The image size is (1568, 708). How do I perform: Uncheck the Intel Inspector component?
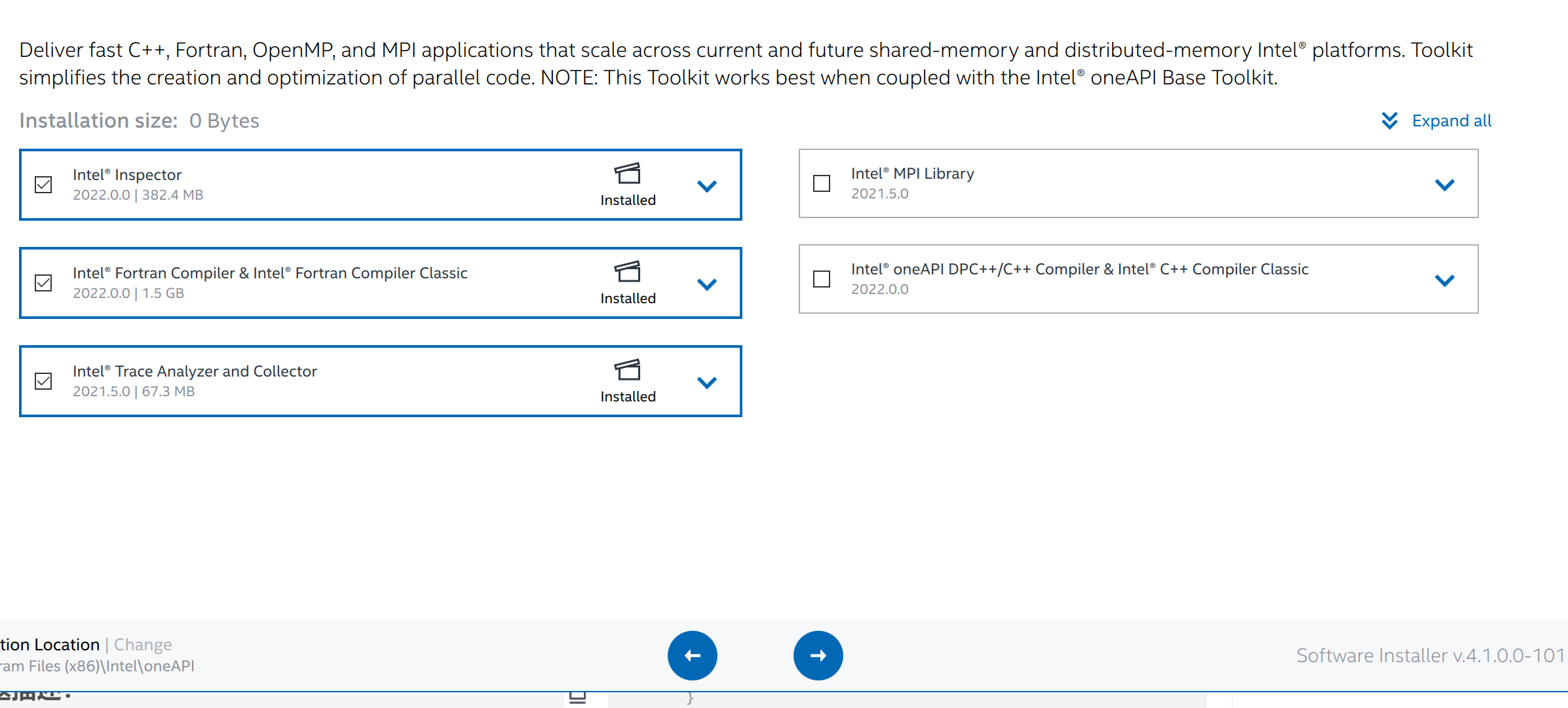[43, 185]
